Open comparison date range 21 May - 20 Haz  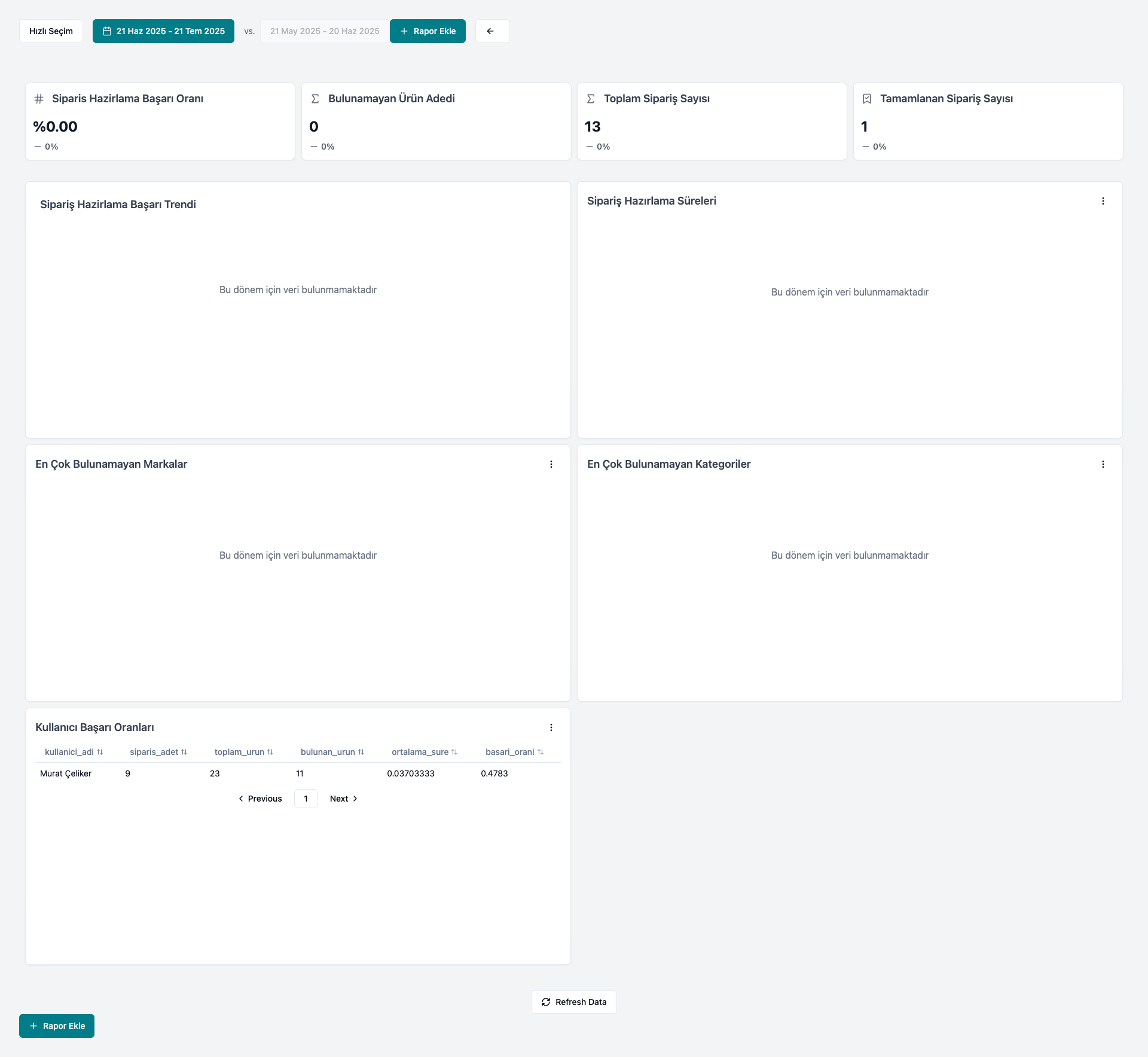[324, 31]
